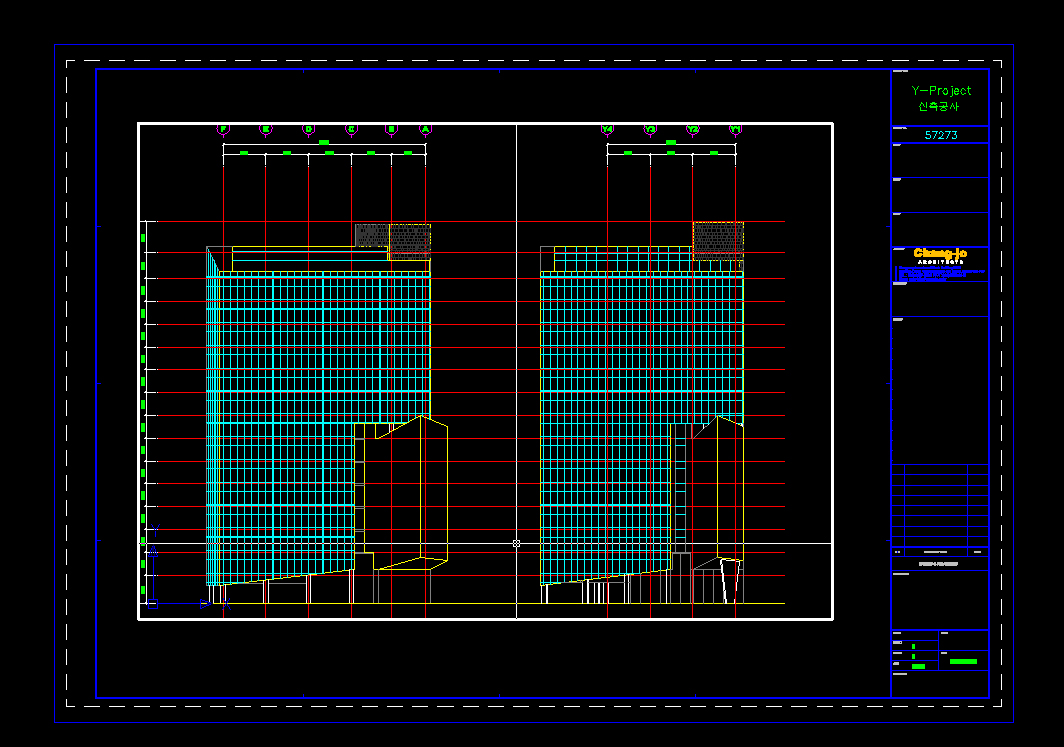Select hatched rooftop block on left elevation
The width and height of the screenshot is (1064, 747).
(x=392, y=238)
